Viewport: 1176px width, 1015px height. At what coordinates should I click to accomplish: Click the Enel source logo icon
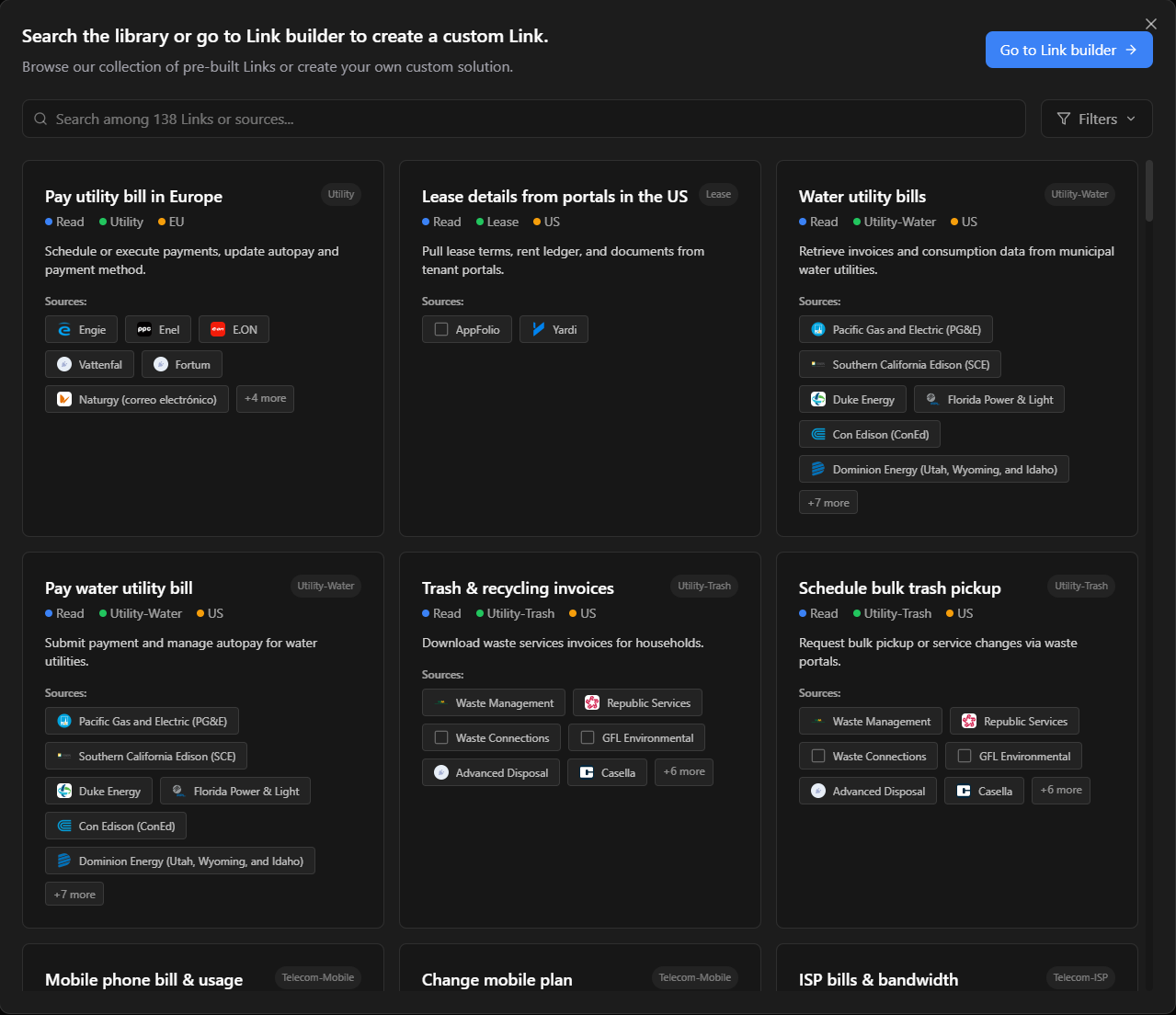pyautogui.click(x=144, y=330)
